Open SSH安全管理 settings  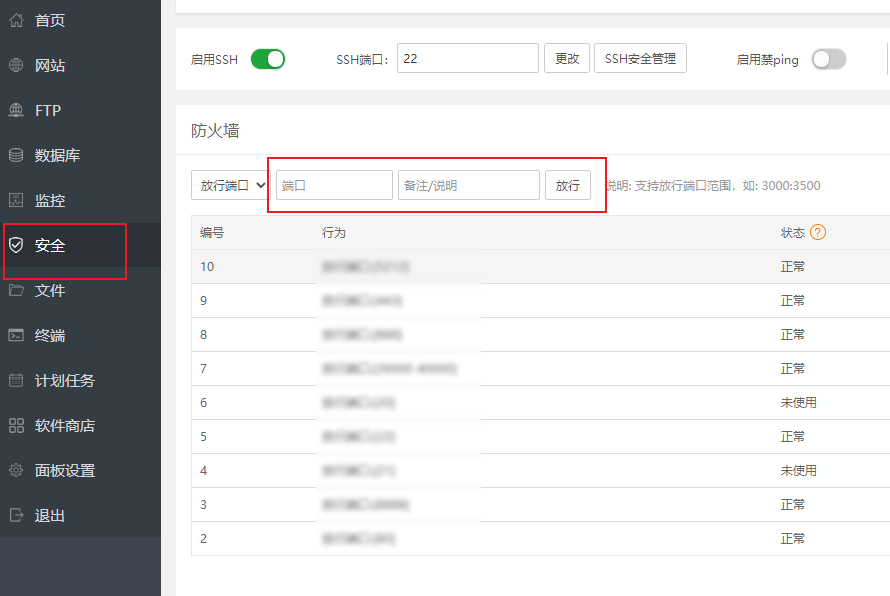point(640,59)
